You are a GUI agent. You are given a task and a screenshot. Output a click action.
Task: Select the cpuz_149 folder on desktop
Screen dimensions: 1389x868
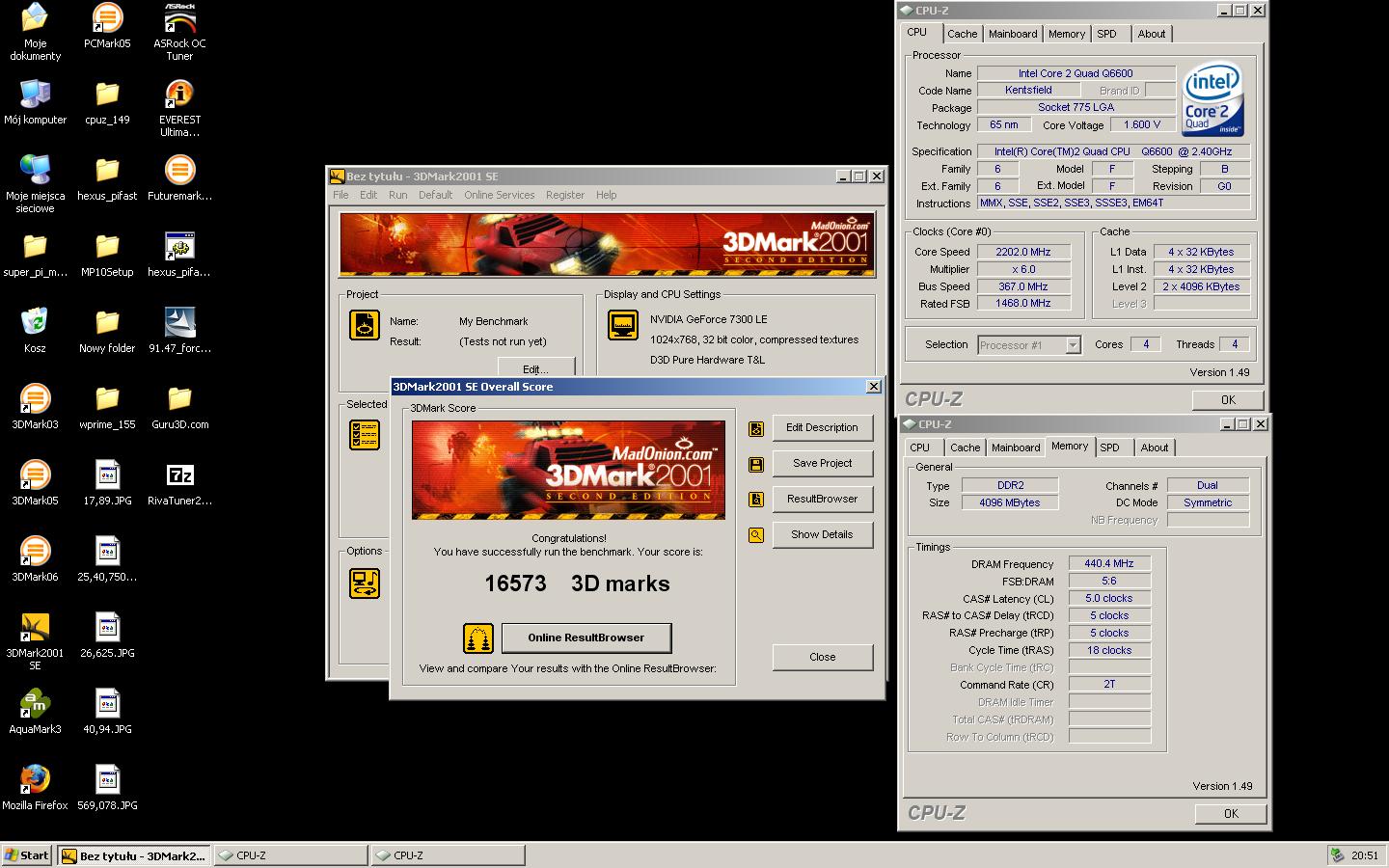click(x=107, y=102)
